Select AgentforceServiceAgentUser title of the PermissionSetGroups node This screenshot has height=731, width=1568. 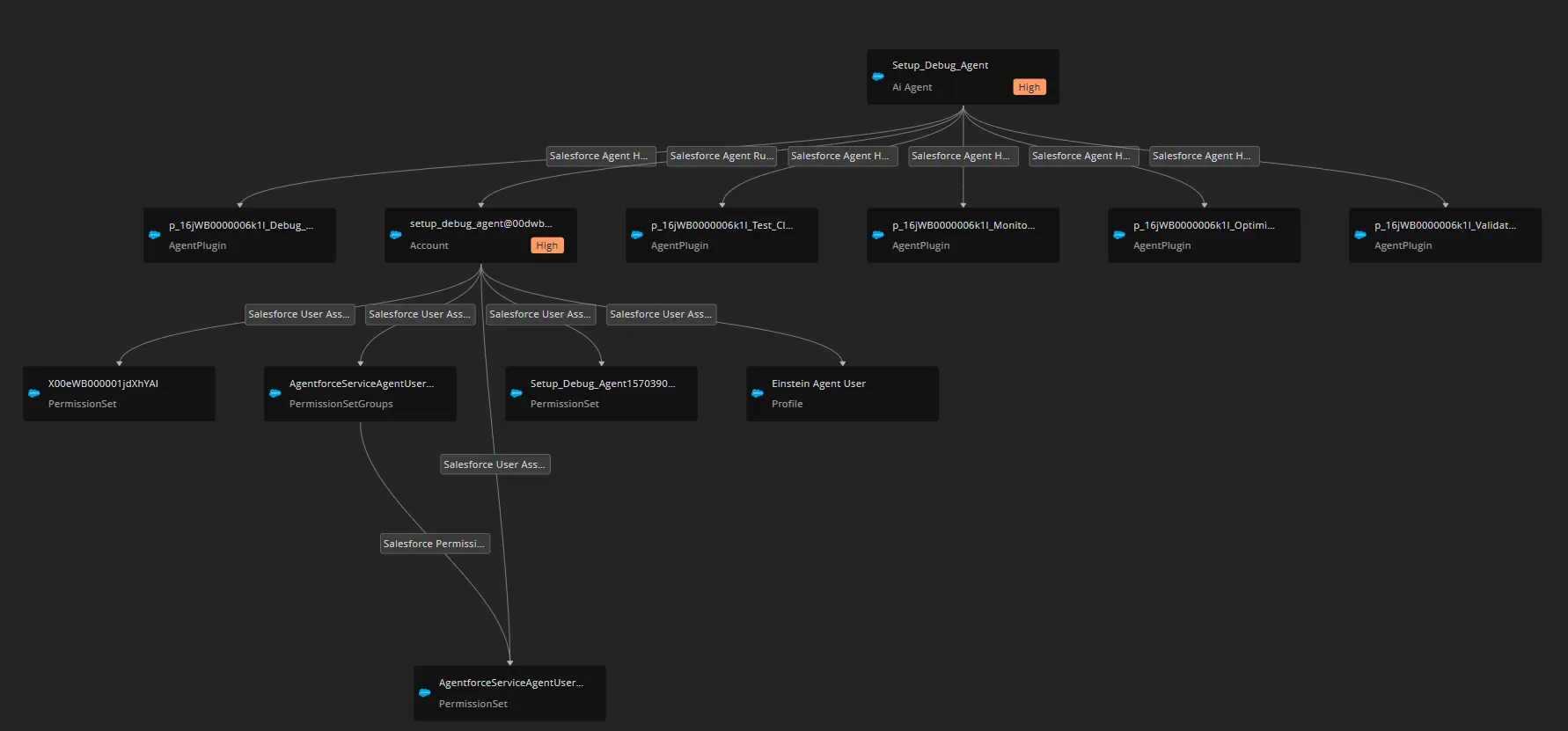pyautogui.click(x=361, y=384)
